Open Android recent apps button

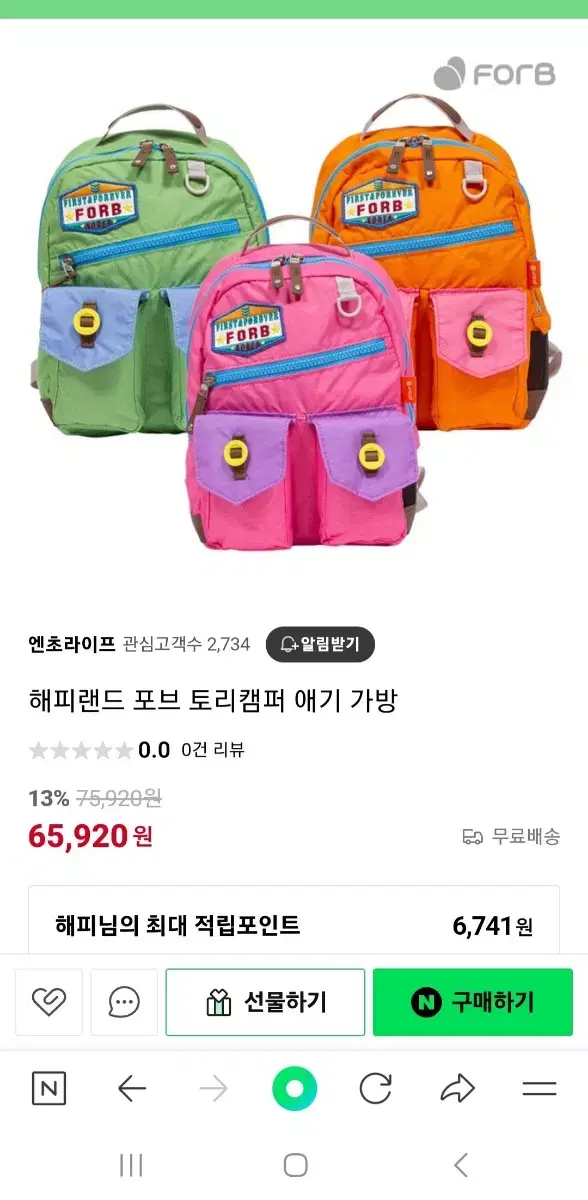(131, 1165)
